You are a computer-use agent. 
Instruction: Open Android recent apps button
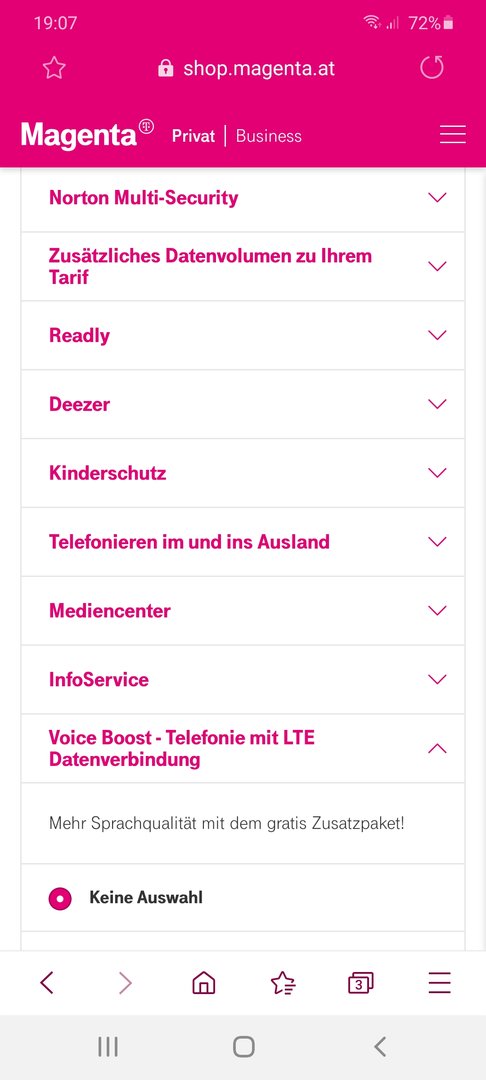tap(108, 1047)
